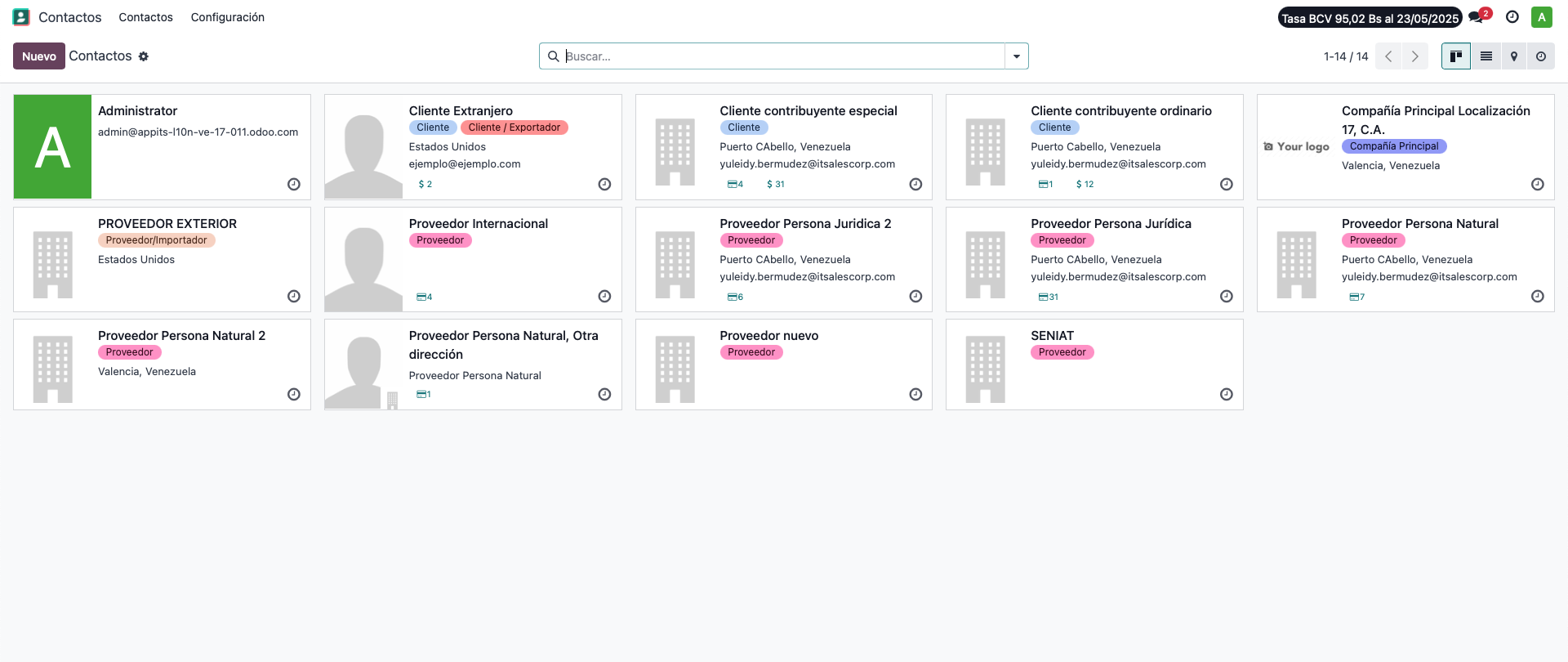Open the conversations messages icon

[1477, 17]
